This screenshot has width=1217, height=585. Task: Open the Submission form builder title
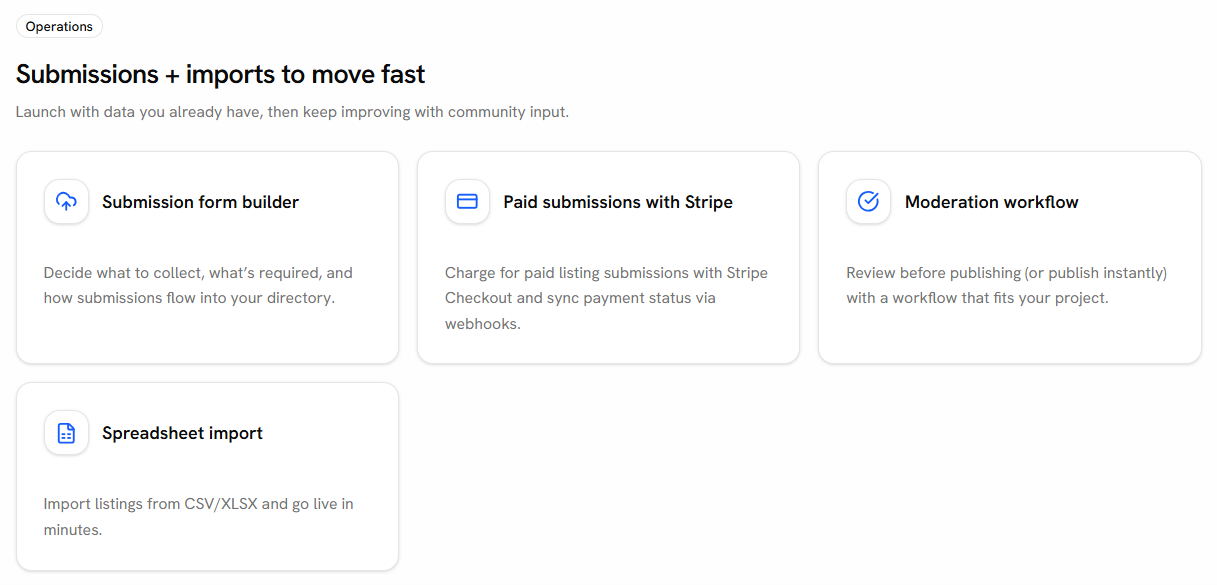point(200,202)
